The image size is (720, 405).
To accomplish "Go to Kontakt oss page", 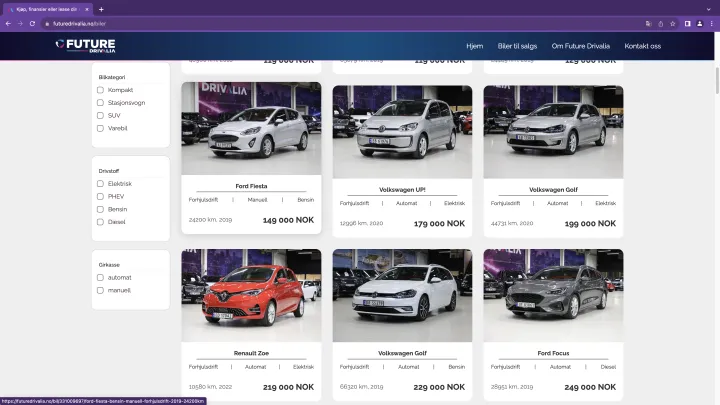I will point(642,46).
